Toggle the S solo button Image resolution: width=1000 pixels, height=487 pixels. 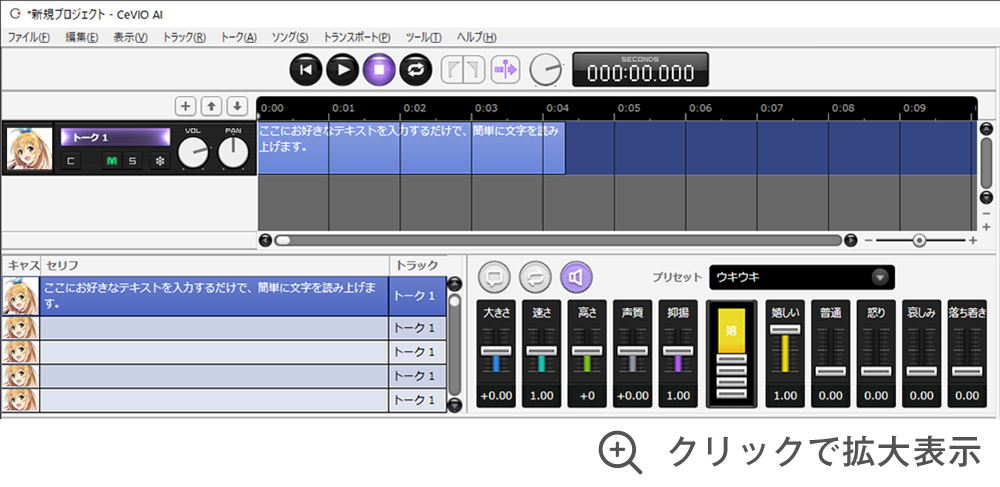[x=132, y=161]
